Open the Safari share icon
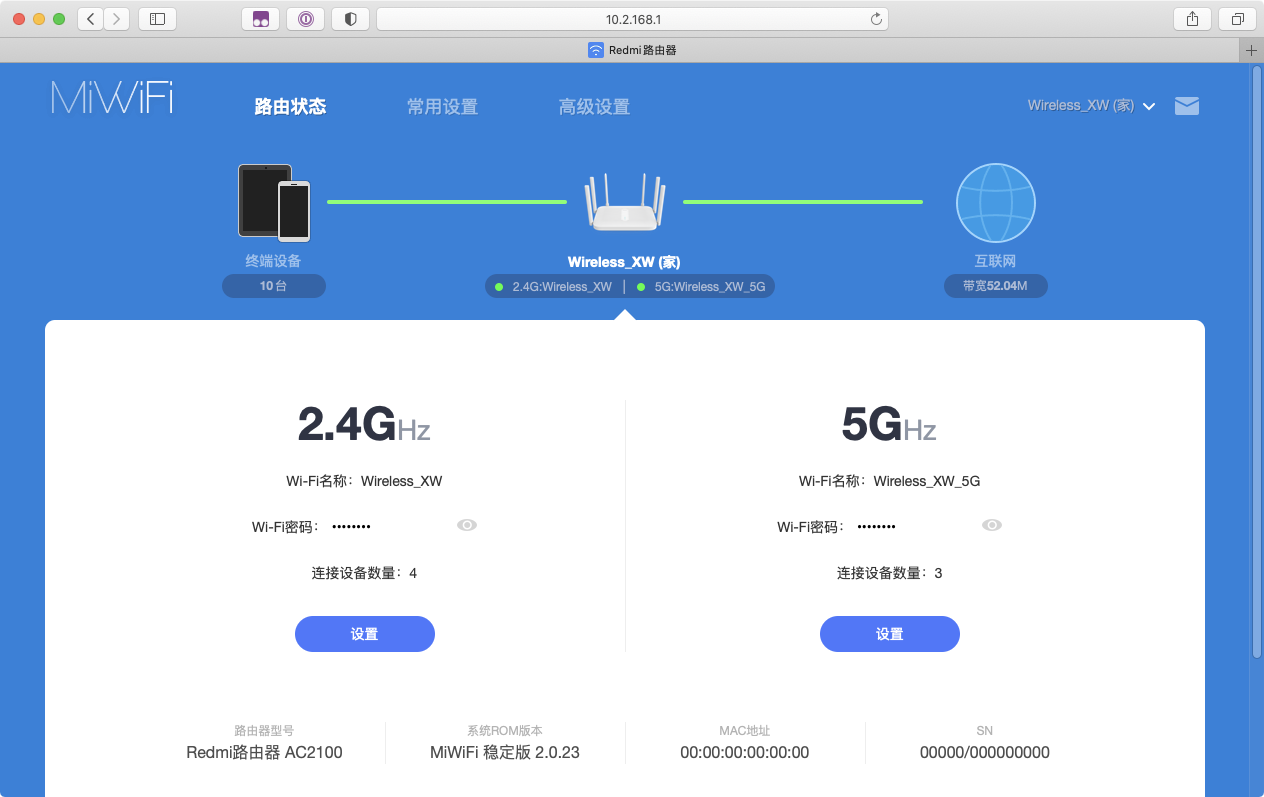1264x797 pixels. (1192, 19)
